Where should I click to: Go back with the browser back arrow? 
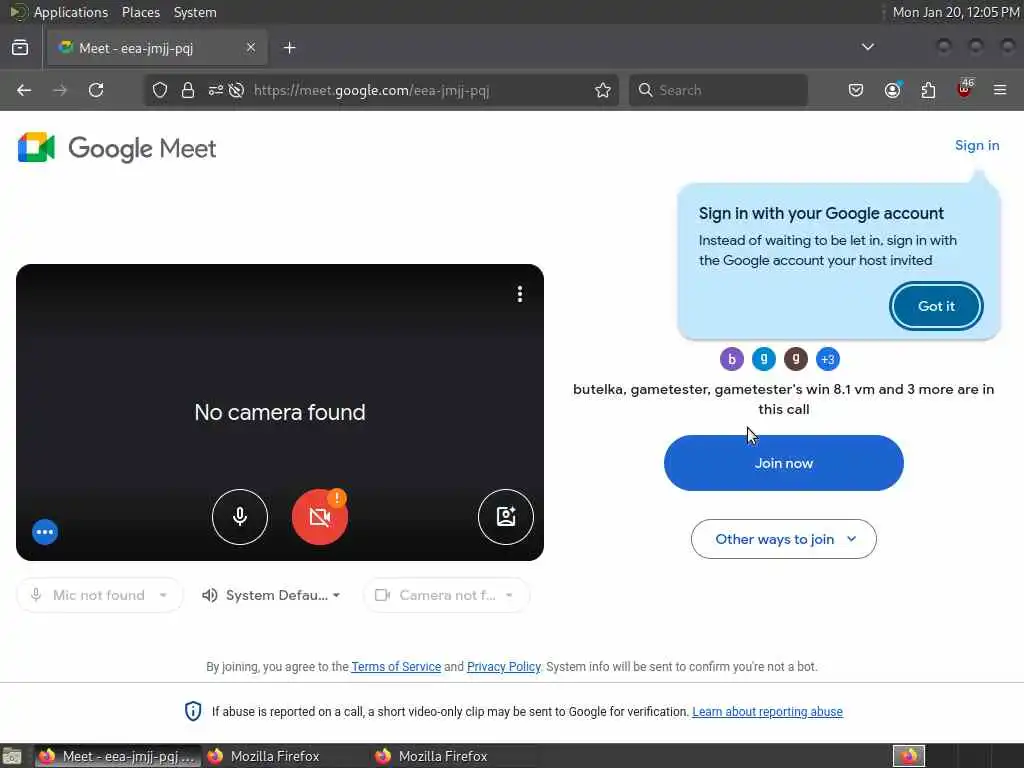pyautogui.click(x=24, y=90)
